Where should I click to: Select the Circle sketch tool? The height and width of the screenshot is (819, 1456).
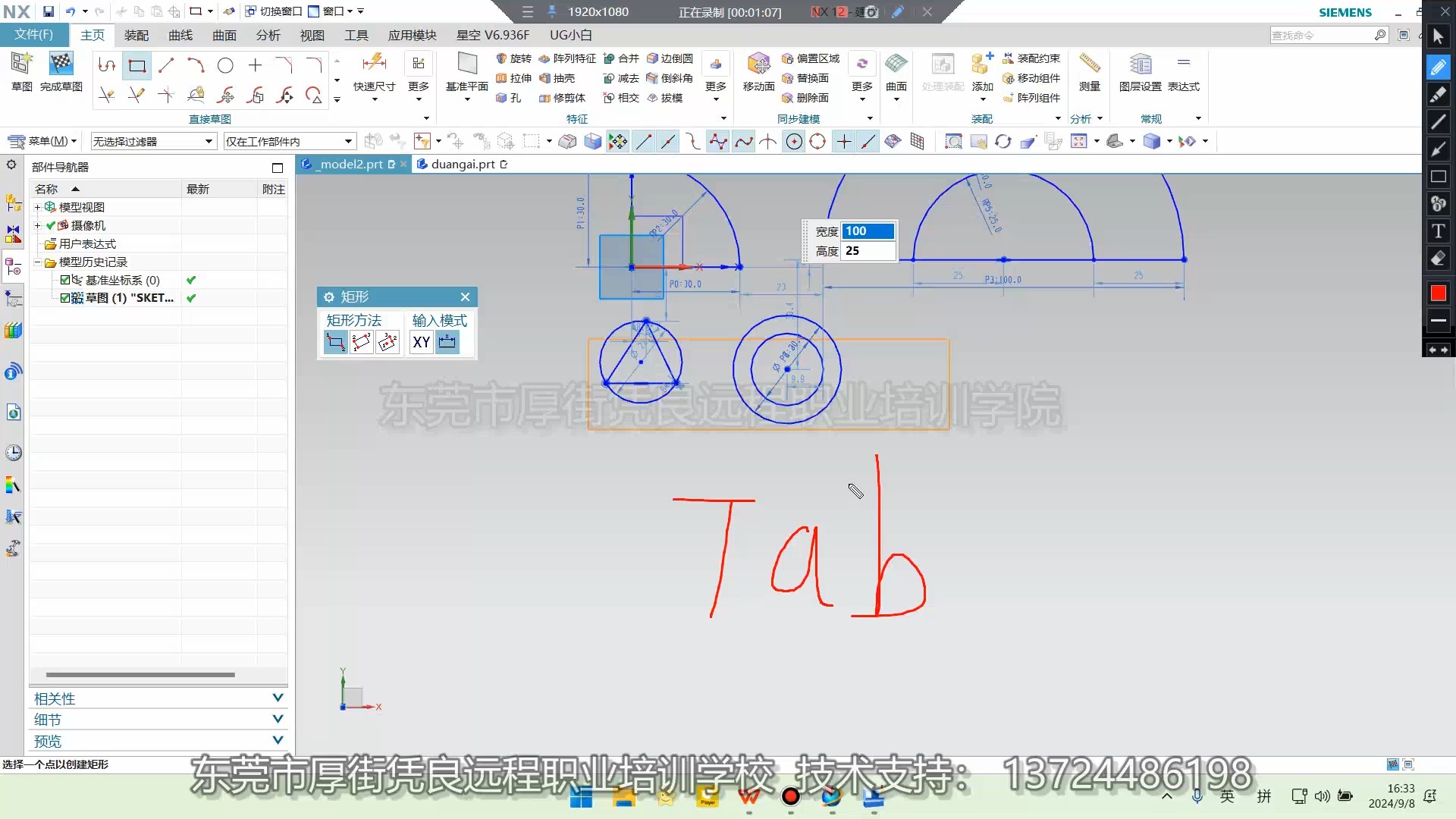(x=225, y=66)
